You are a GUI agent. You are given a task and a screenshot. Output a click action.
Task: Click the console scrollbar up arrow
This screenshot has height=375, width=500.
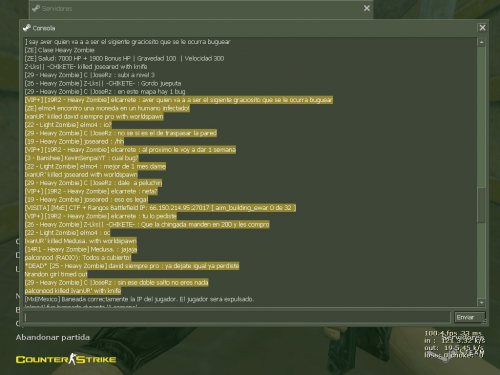click(481, 42)
